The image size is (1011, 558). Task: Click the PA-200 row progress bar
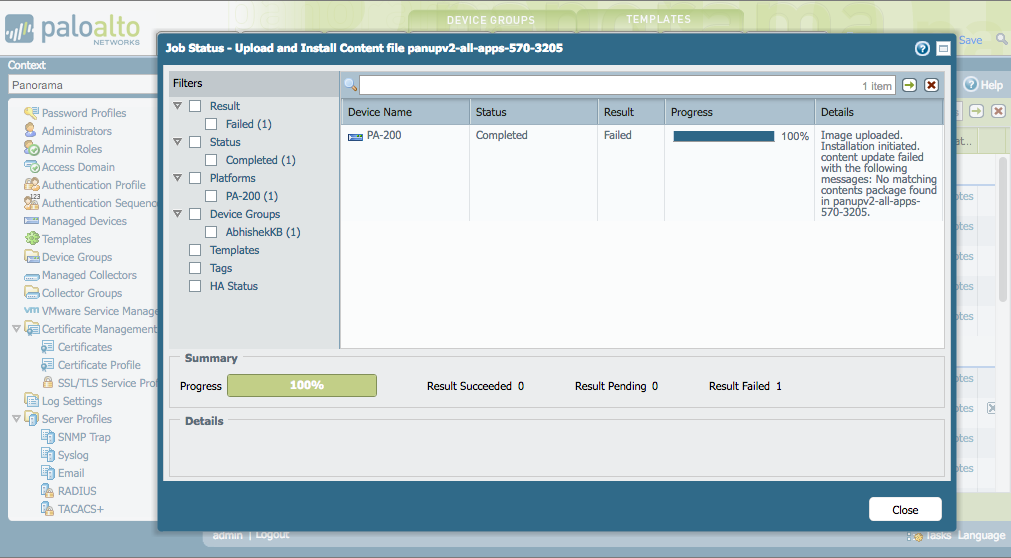[723, 136]
